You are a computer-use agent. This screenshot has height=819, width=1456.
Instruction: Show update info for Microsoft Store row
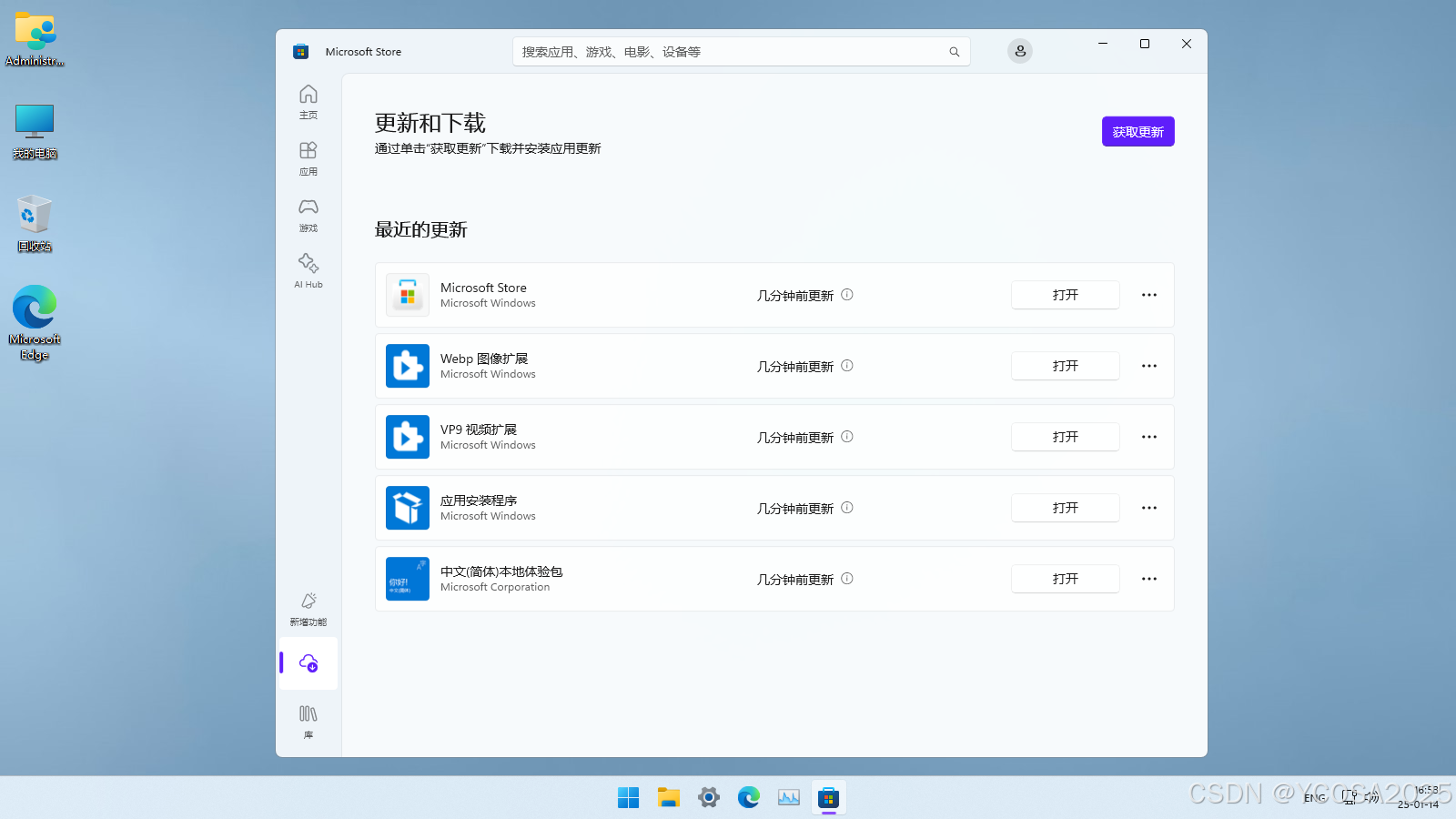[x=847, y=295]
